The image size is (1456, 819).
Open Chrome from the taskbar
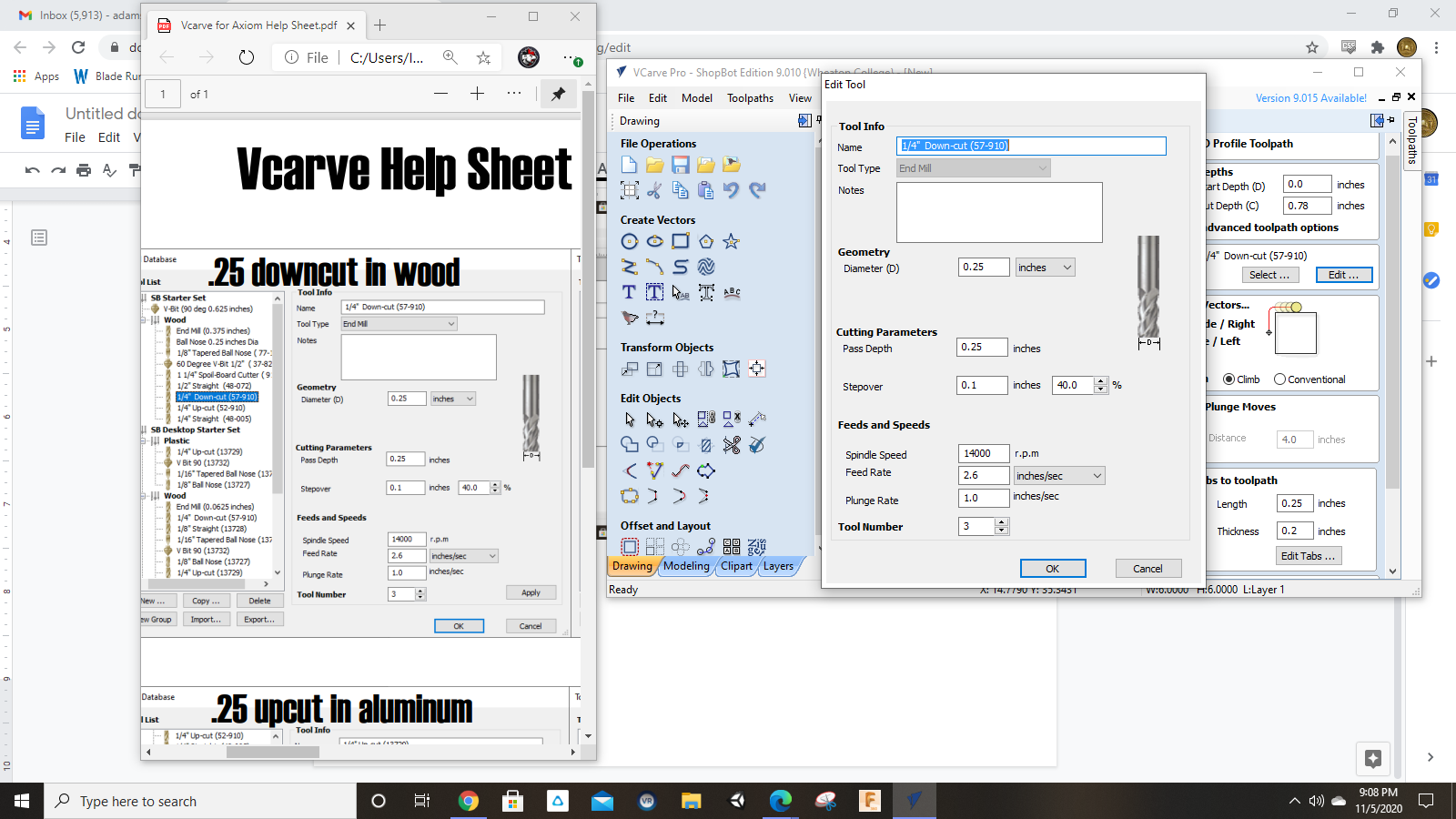tap(469, 801)
